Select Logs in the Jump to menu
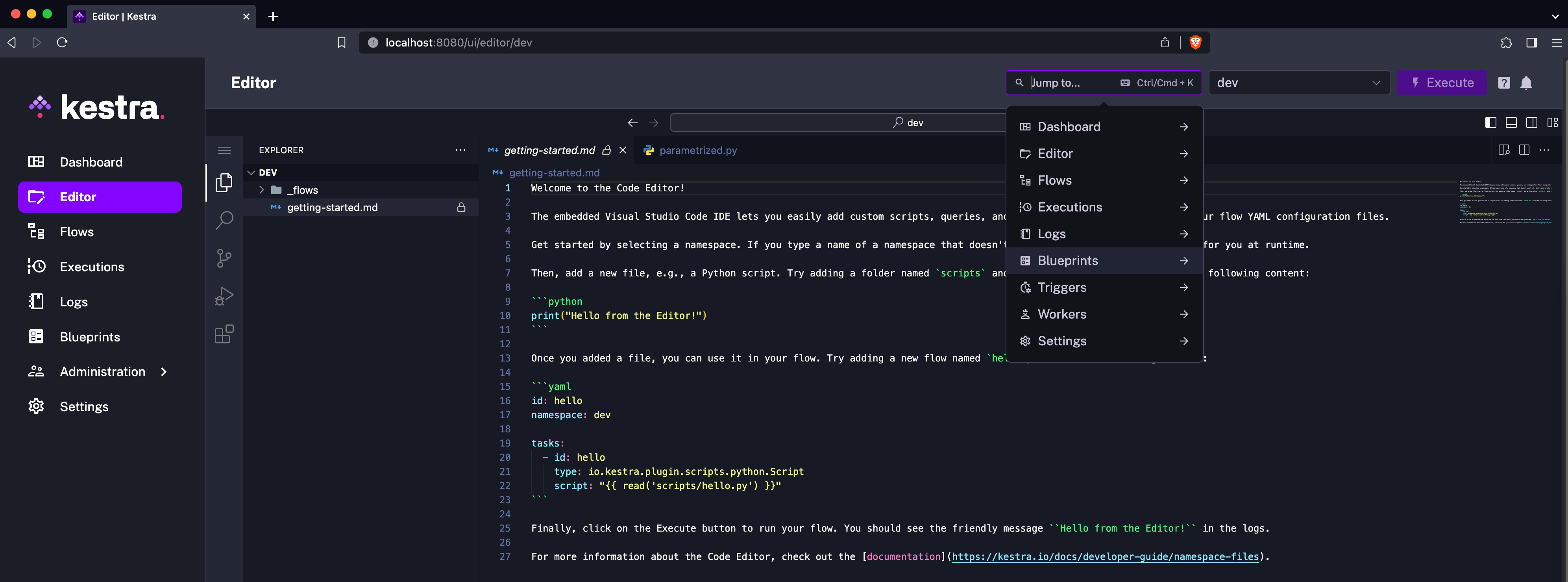This screenshot has height=582, width=1568. click(x=1104, y=234)
